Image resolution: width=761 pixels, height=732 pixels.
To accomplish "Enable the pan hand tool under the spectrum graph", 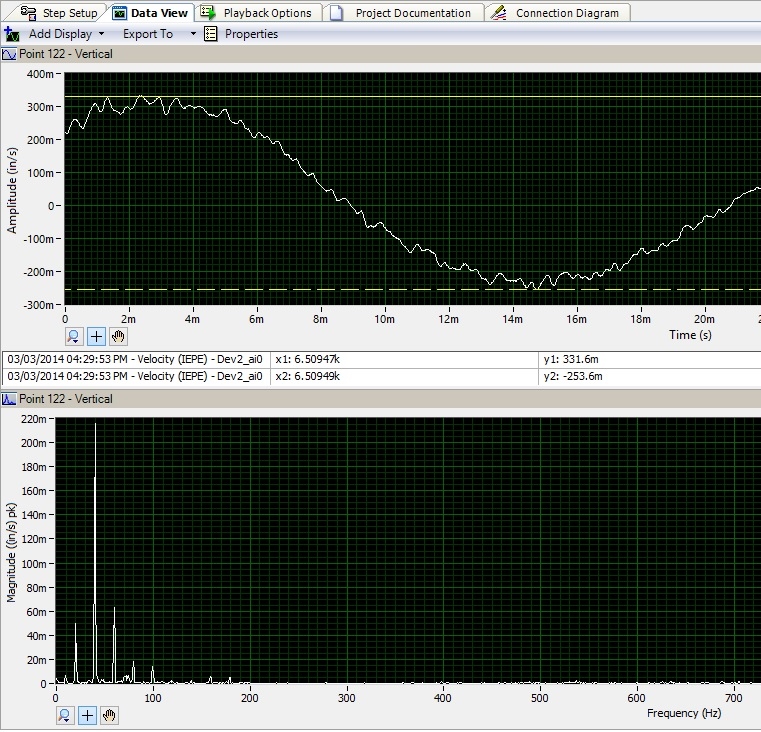I will (110, 715).
